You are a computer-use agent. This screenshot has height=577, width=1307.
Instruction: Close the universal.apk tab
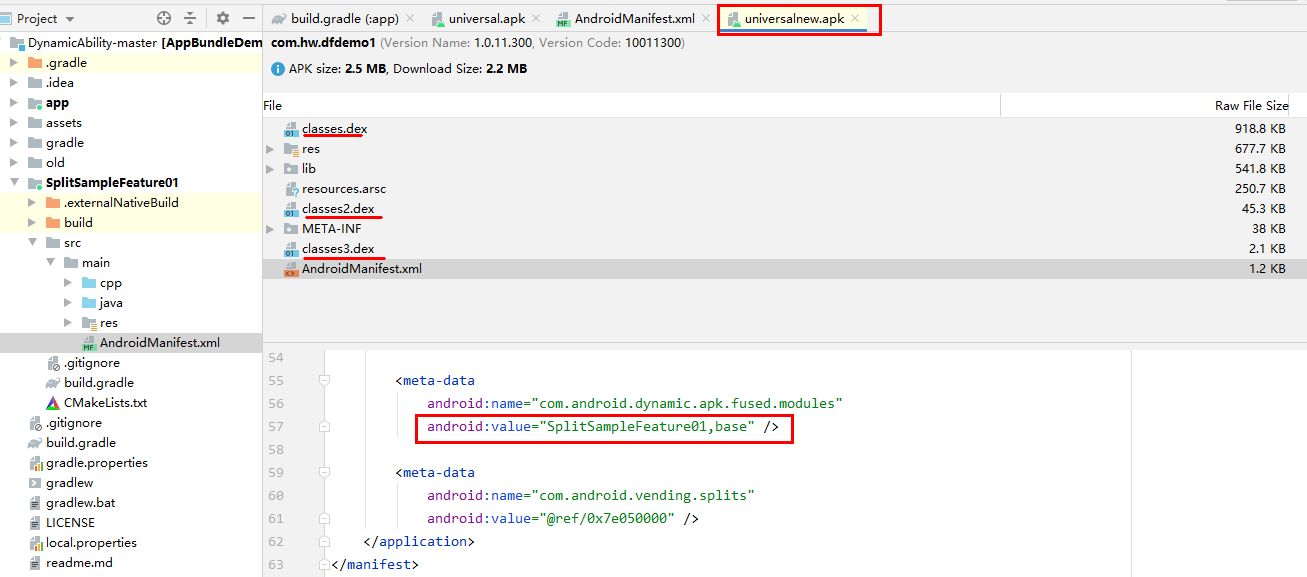coord(536,19)
